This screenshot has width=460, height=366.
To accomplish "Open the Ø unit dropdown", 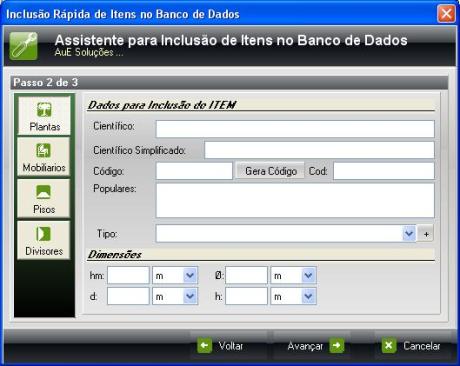I will (x=308, y=275).
